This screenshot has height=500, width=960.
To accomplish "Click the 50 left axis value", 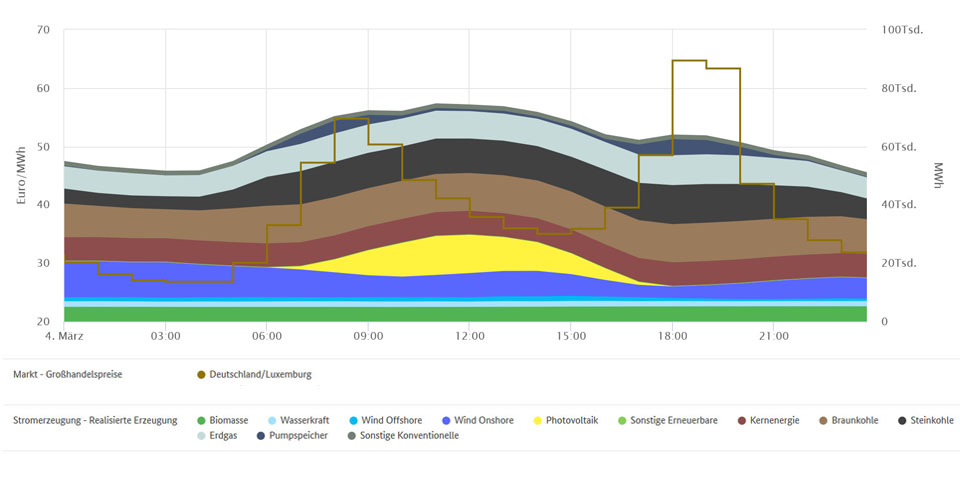I will tap(43, 147).
